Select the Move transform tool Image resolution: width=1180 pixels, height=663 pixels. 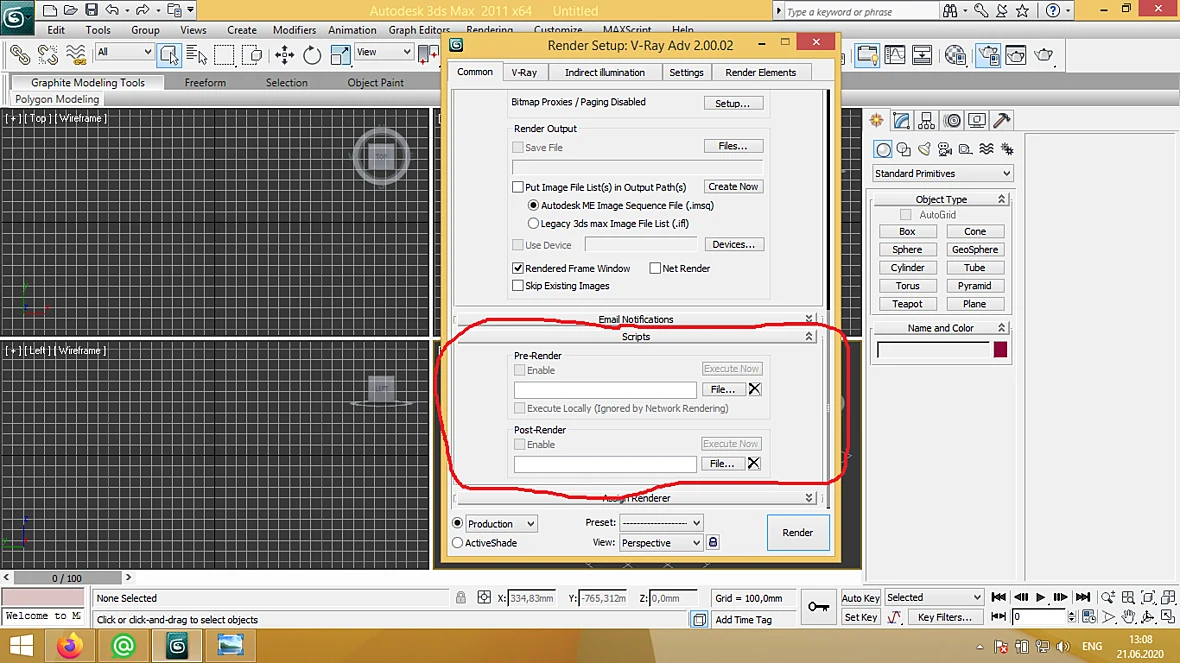284,54
